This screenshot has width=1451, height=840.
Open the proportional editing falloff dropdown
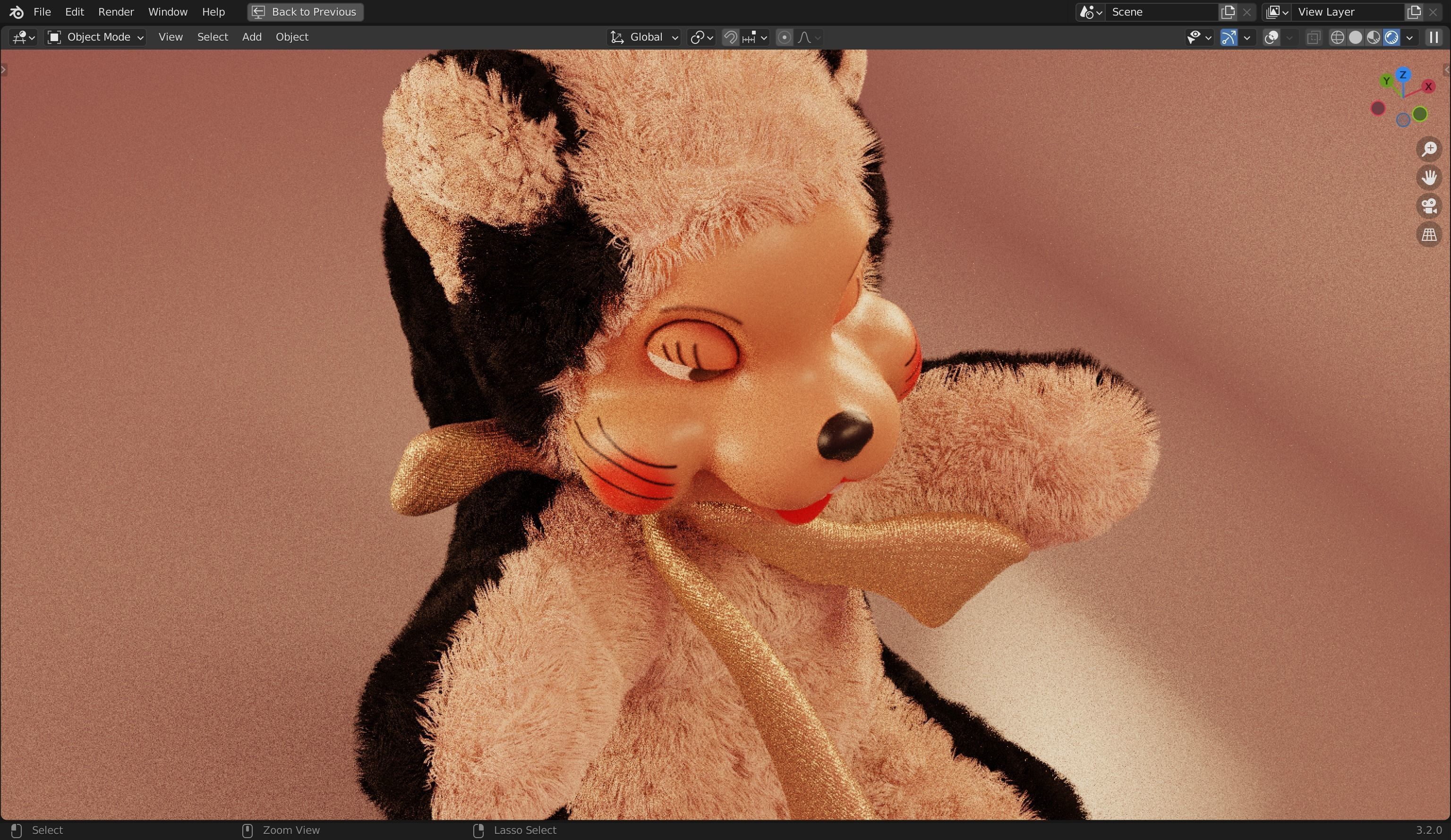click(809, 37)
